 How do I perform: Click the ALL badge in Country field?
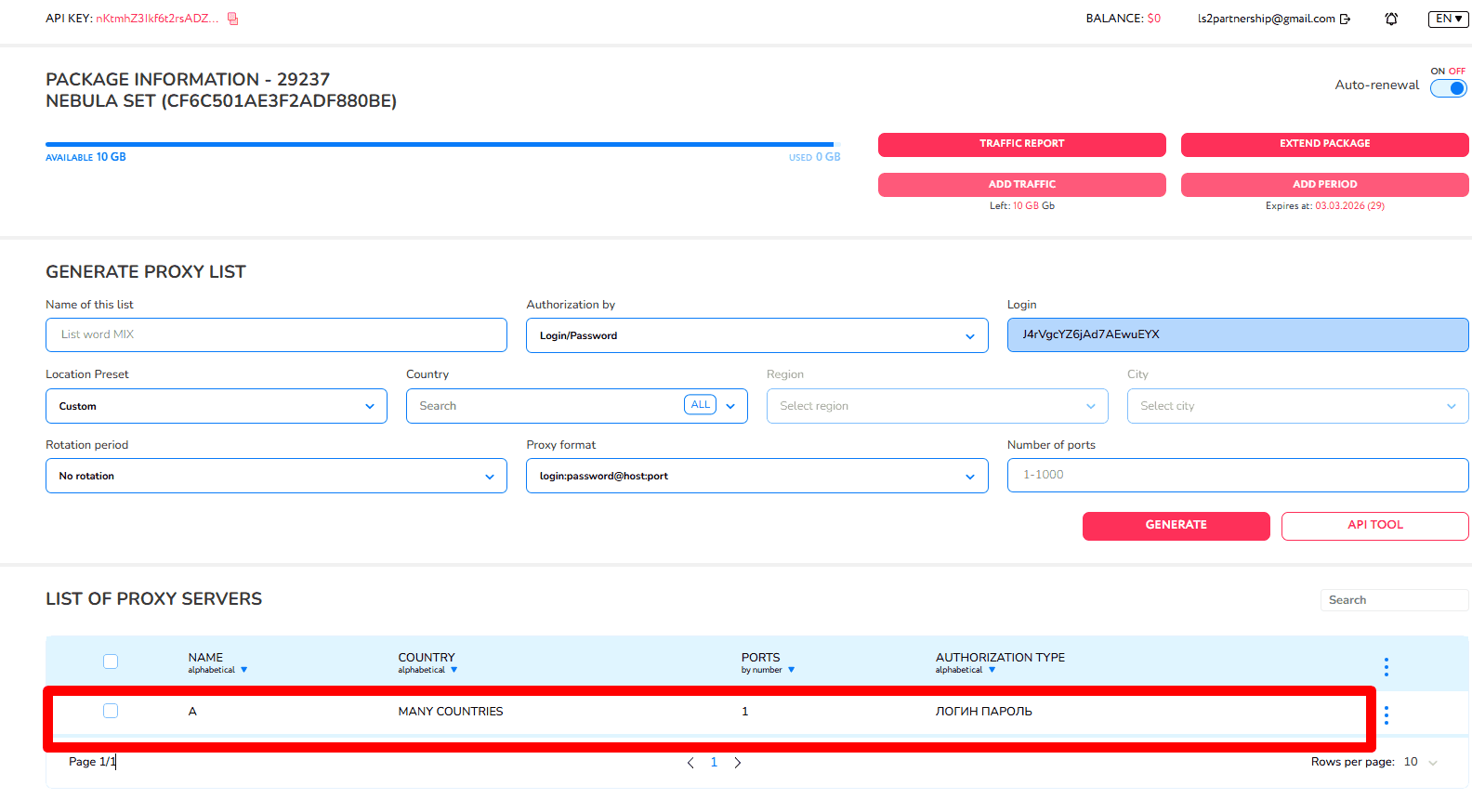700,405
